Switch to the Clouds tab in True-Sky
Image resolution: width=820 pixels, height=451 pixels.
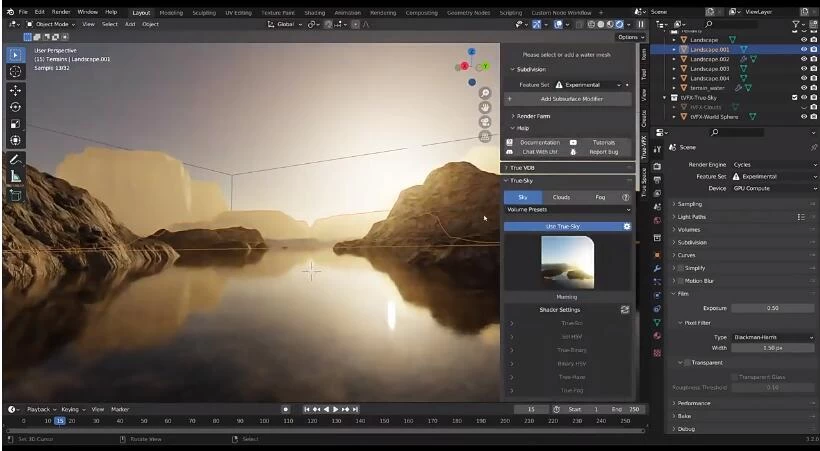[561, 197]
